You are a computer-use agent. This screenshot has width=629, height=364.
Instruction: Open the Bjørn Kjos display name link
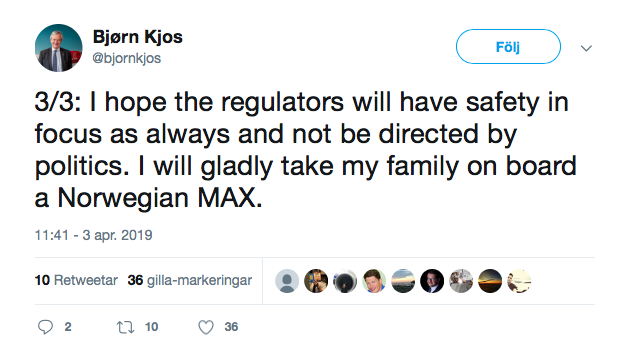[x=138, y=37]
